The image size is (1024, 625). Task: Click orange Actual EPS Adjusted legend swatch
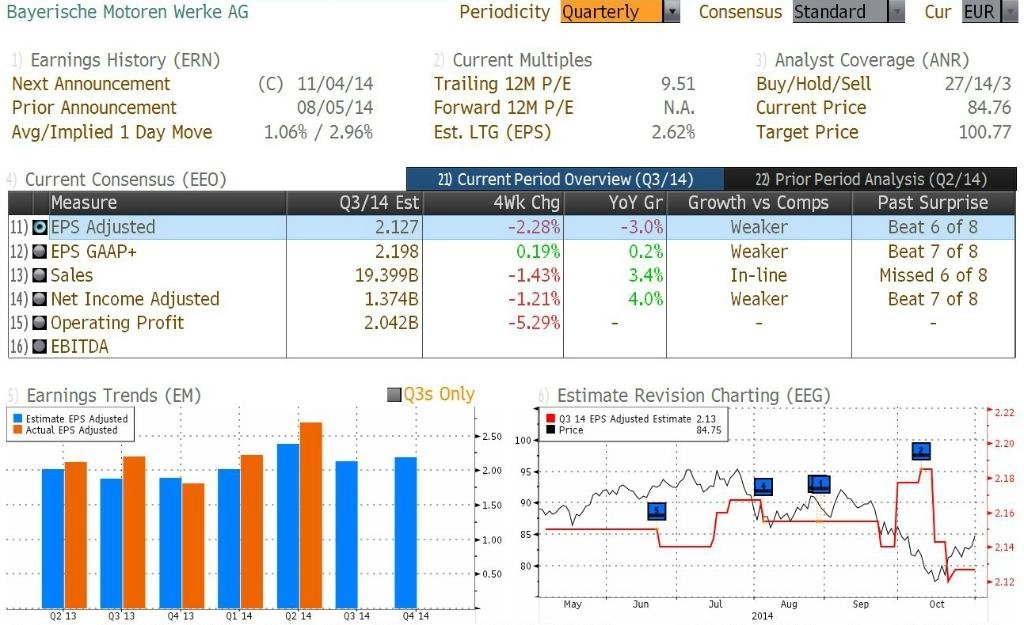[x=18, y=430]
